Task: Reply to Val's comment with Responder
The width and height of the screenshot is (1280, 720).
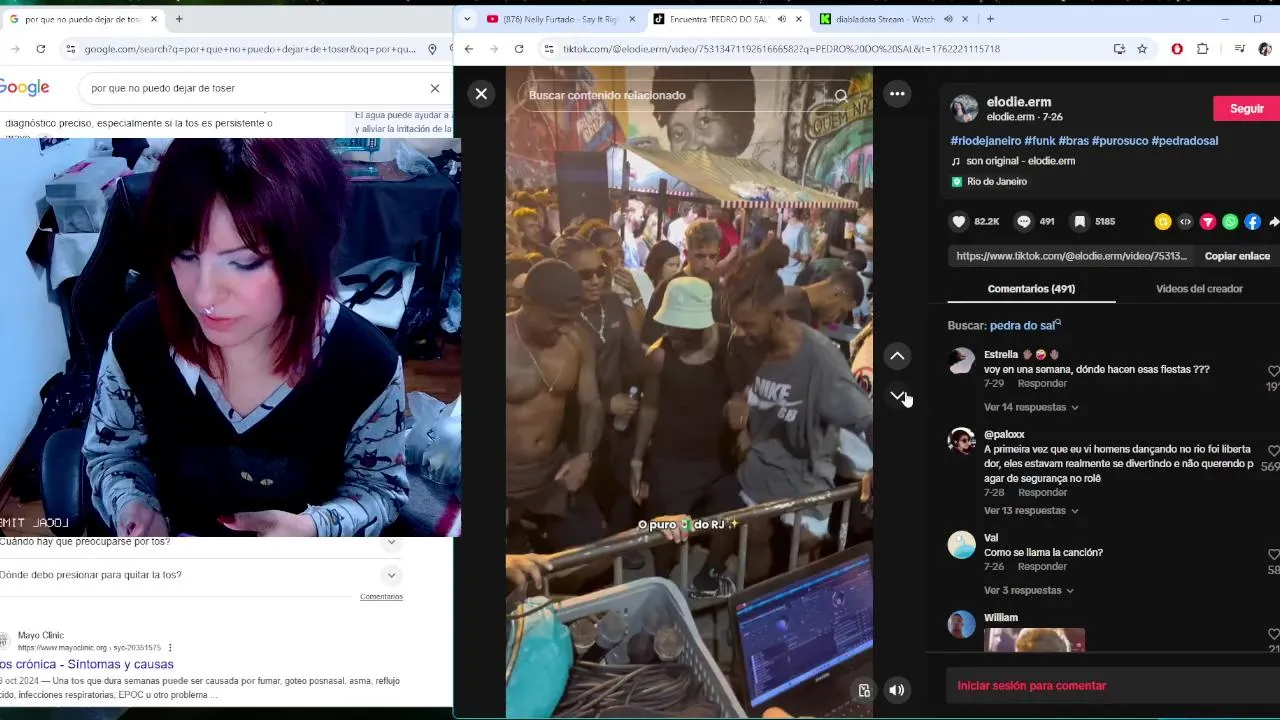Action: 1042,567
